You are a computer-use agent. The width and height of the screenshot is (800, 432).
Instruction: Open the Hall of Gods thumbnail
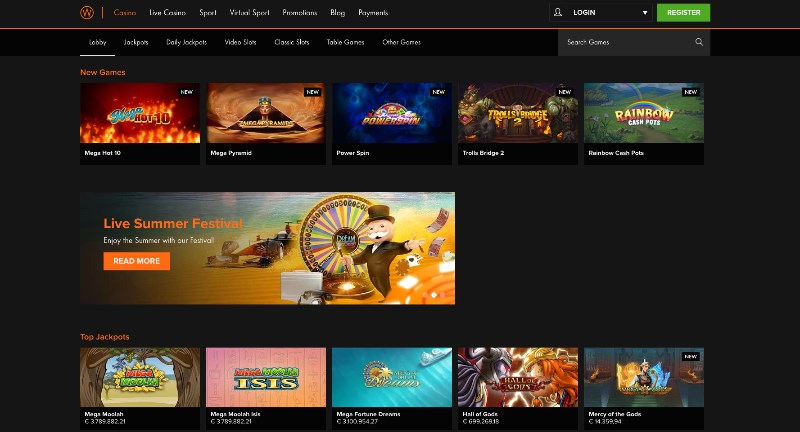pos(518,377)
